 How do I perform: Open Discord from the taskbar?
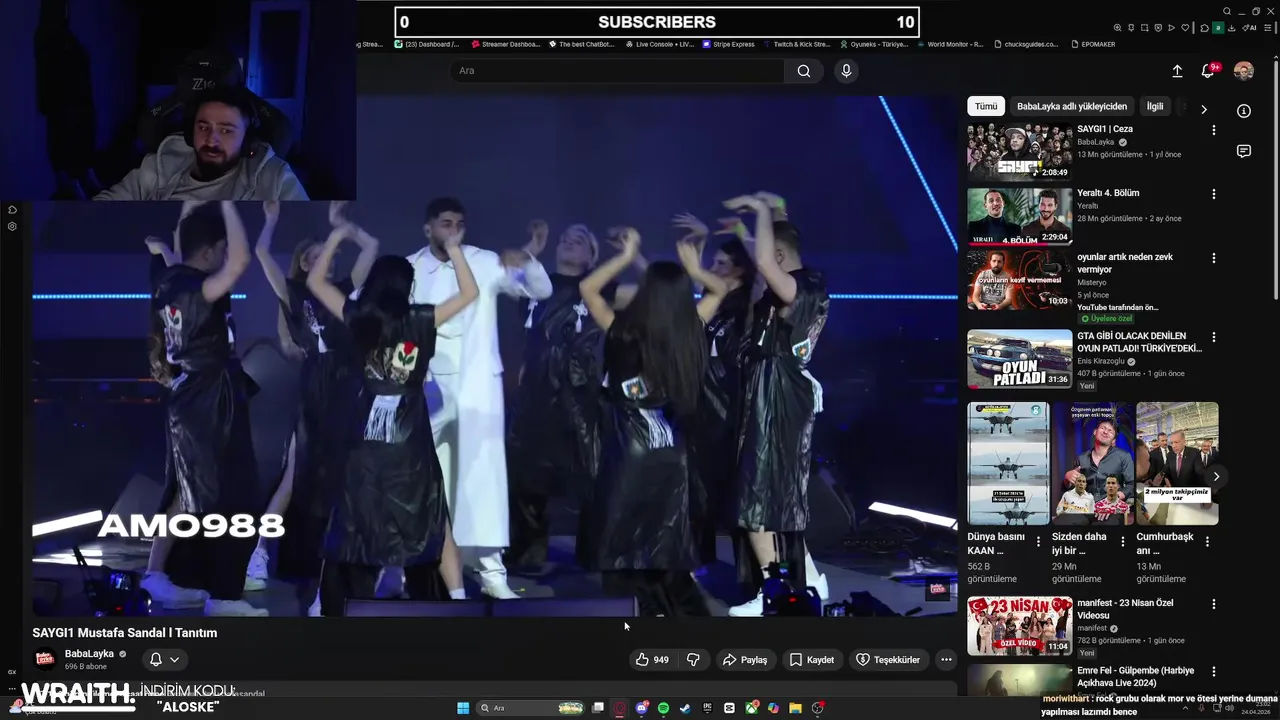pos(641,708)
